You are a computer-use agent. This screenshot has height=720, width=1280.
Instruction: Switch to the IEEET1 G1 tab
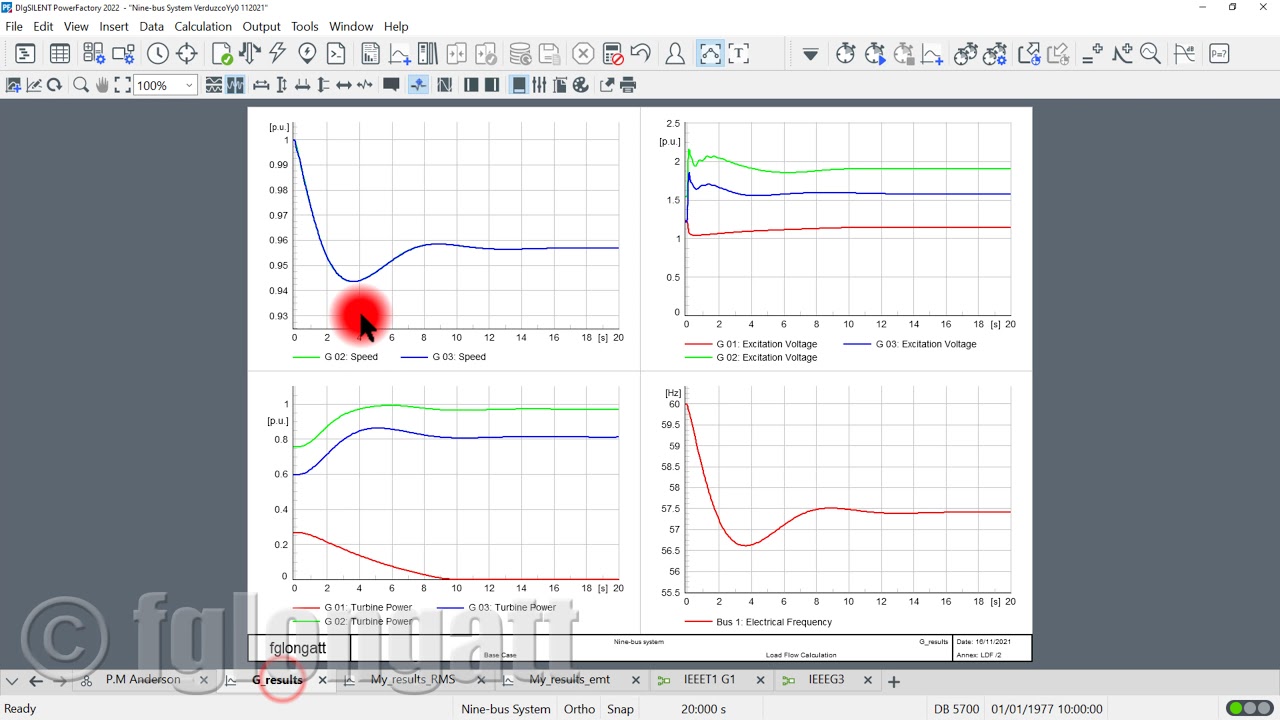[709, 680]
